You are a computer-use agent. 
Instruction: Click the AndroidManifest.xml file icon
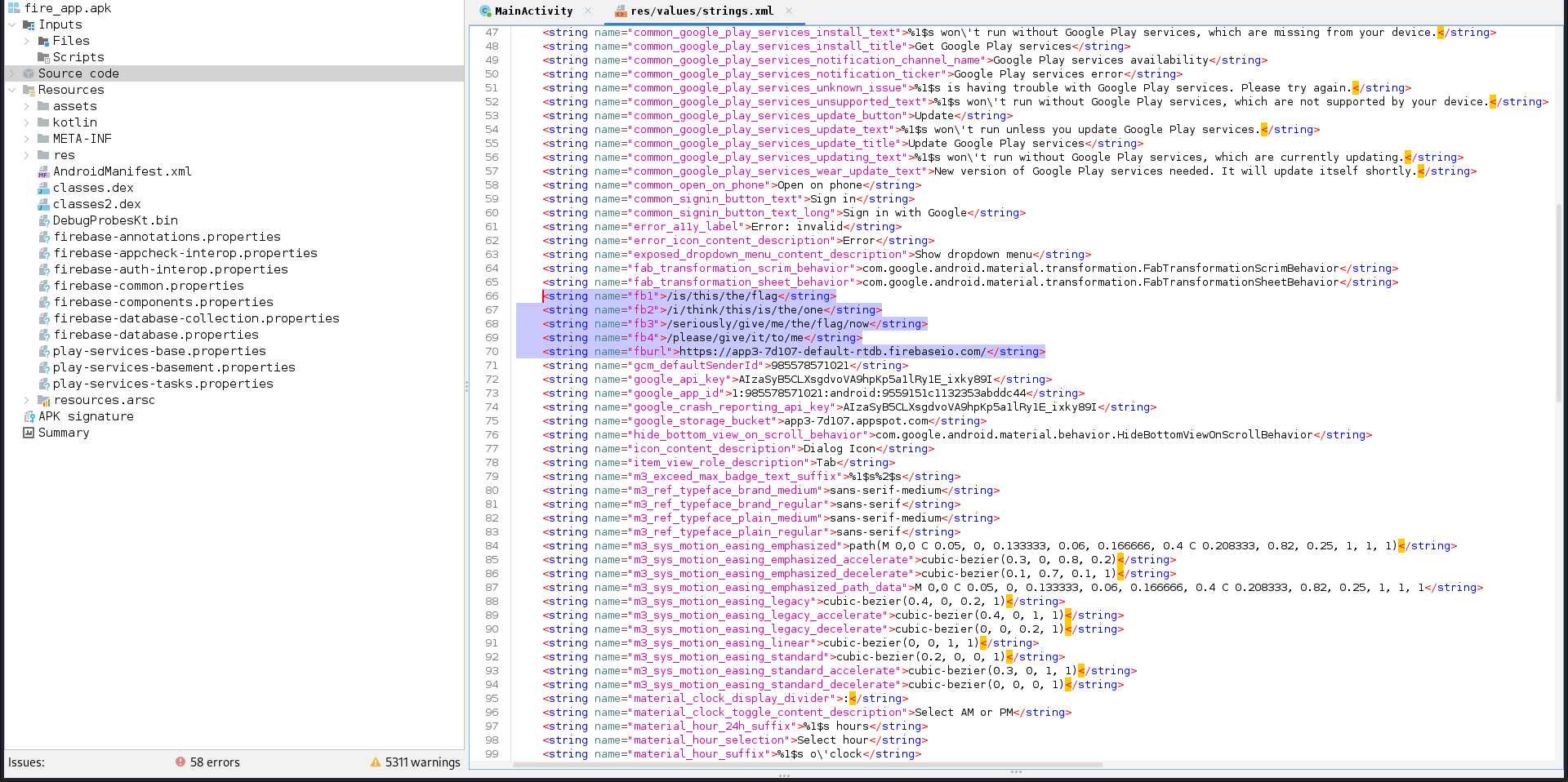click(x=43, y=172)
